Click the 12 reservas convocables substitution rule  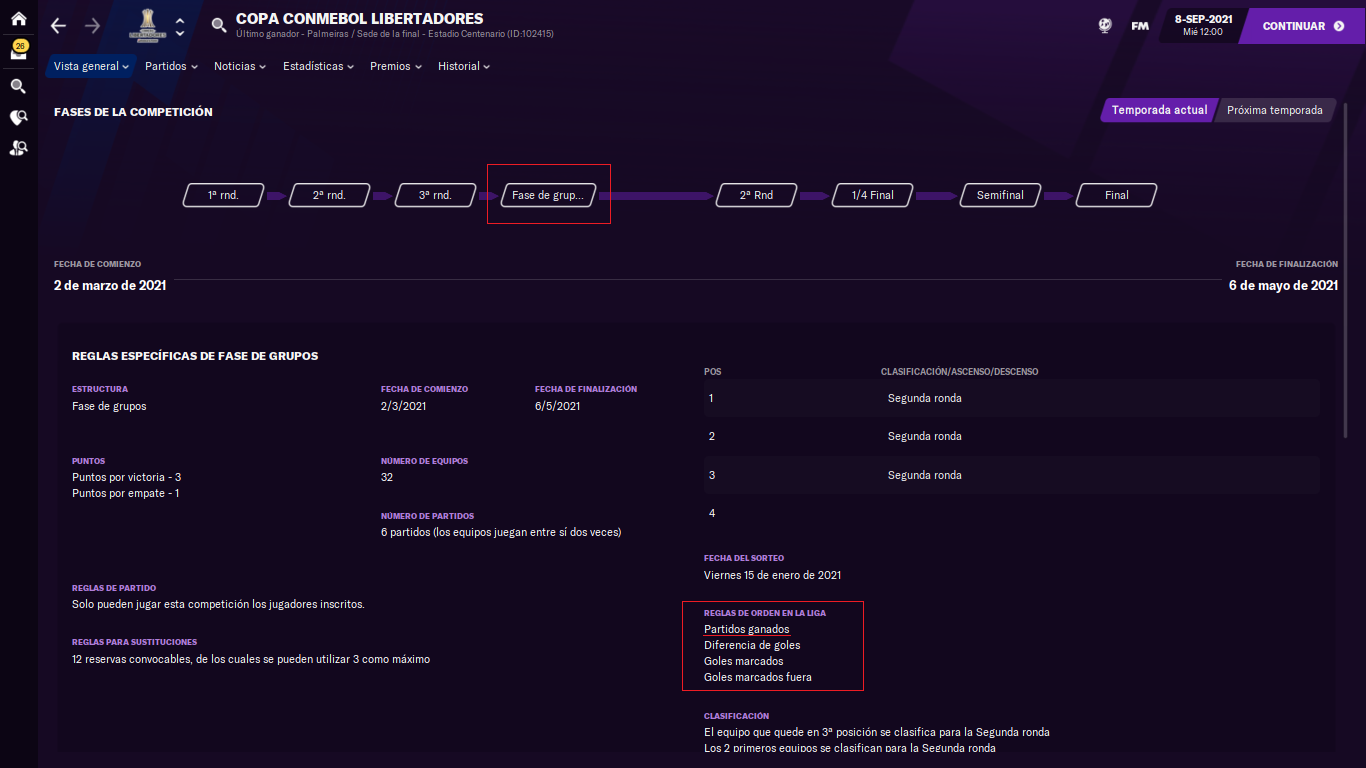tap(251, 659)
